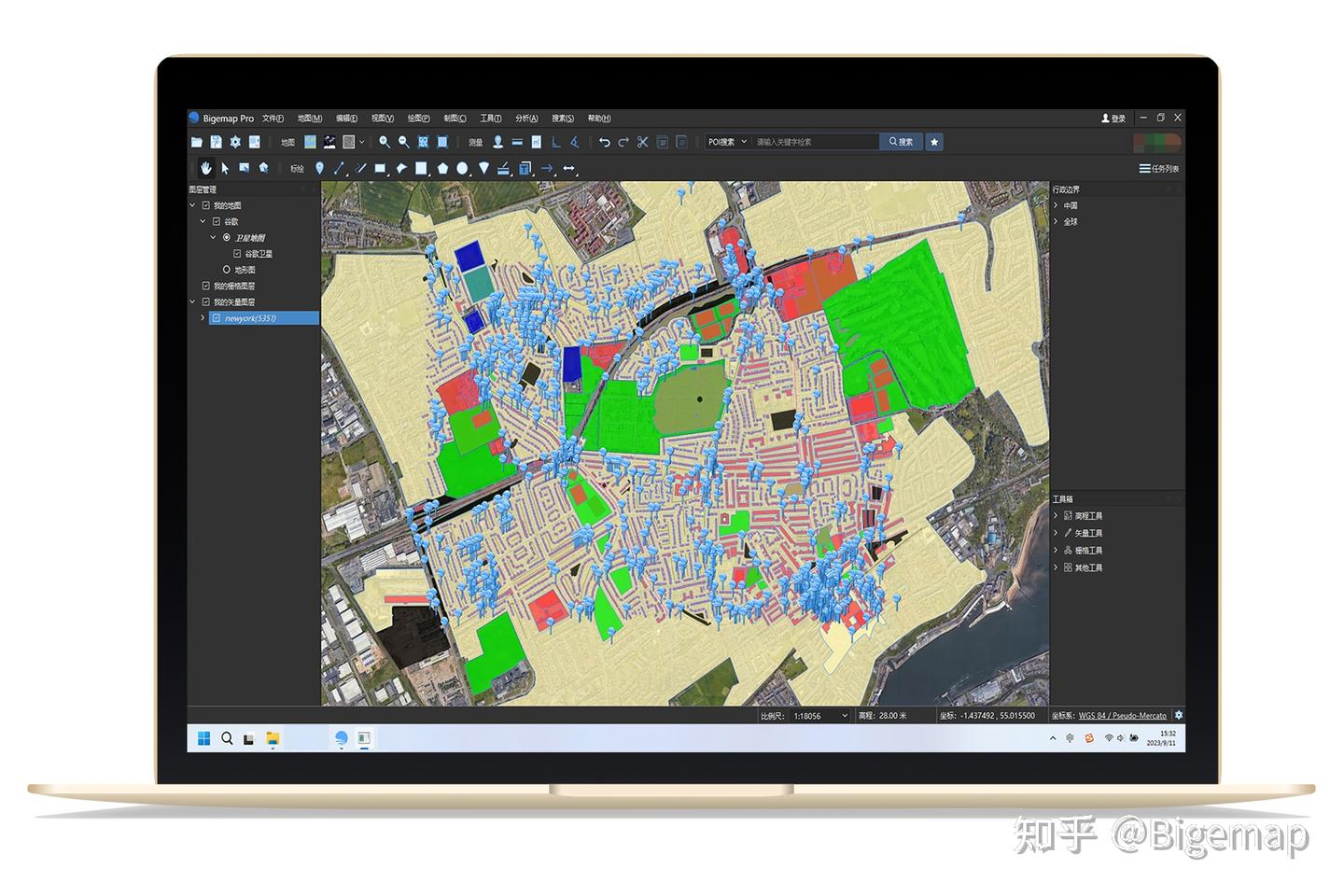The height and width of the screenshot is (896, 1344).
Task: Click the 登录 login link
Action: point(1113,118)
